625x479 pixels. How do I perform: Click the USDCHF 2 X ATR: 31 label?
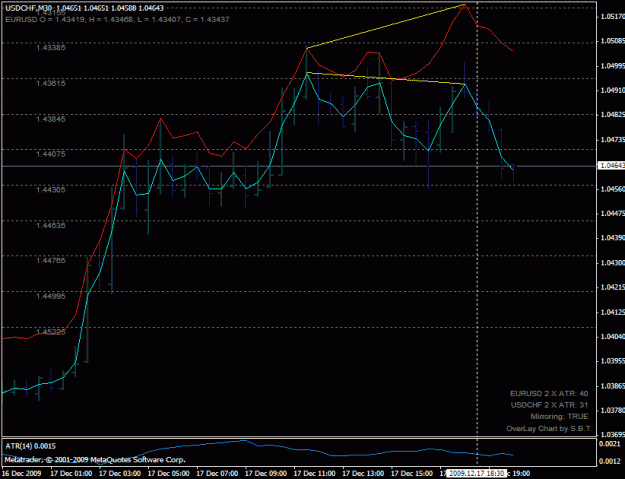point(549,405)
